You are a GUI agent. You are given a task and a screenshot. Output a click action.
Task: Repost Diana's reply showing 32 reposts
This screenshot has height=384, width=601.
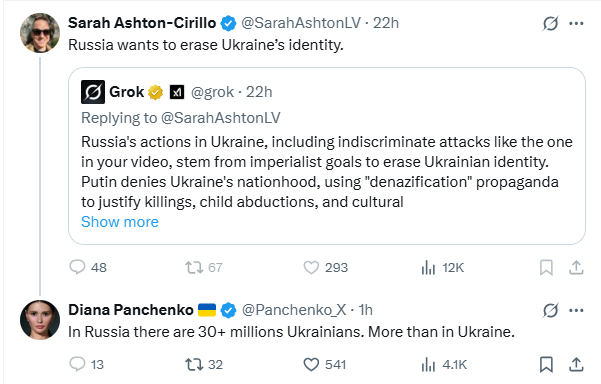point(204,364)
